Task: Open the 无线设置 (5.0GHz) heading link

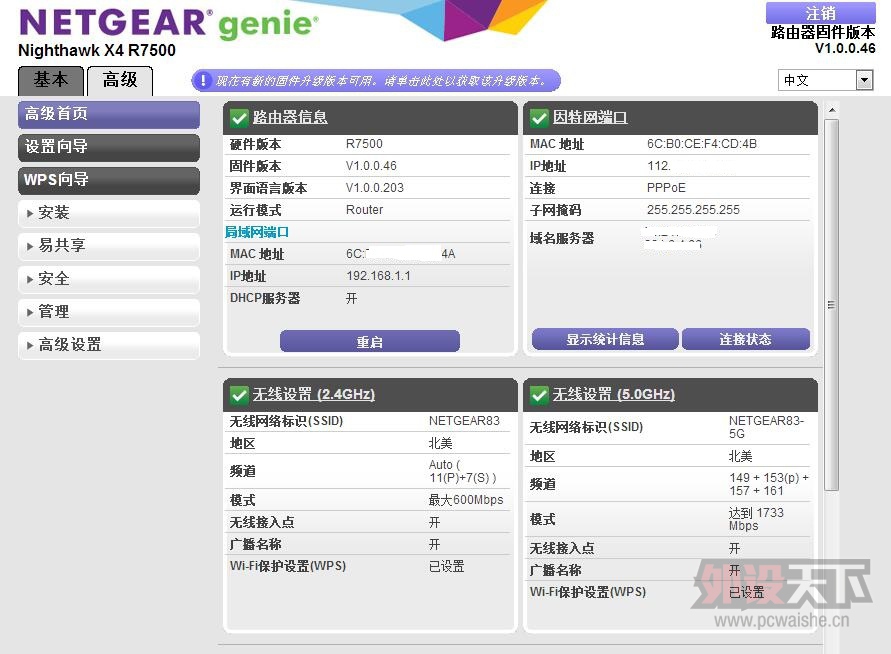Action: click(614, 394)
